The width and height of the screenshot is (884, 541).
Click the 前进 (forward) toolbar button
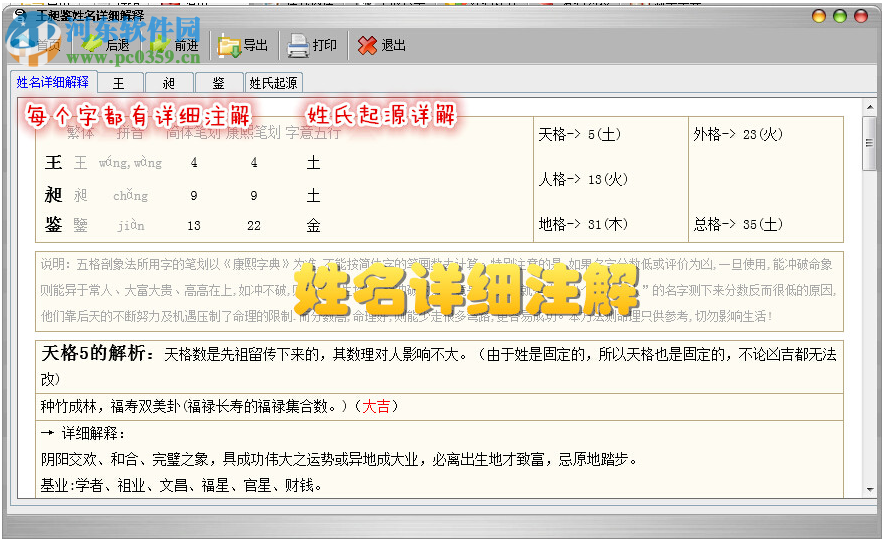tap(175, 45)
